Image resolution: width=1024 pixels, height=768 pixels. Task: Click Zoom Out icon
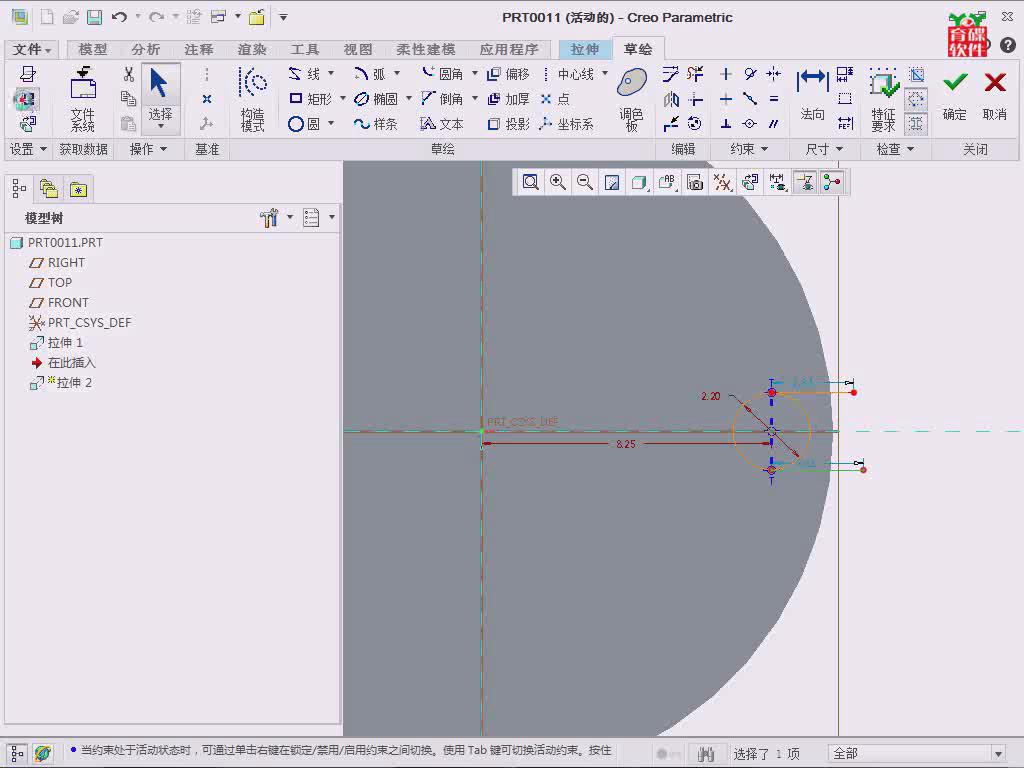(585, 182)
